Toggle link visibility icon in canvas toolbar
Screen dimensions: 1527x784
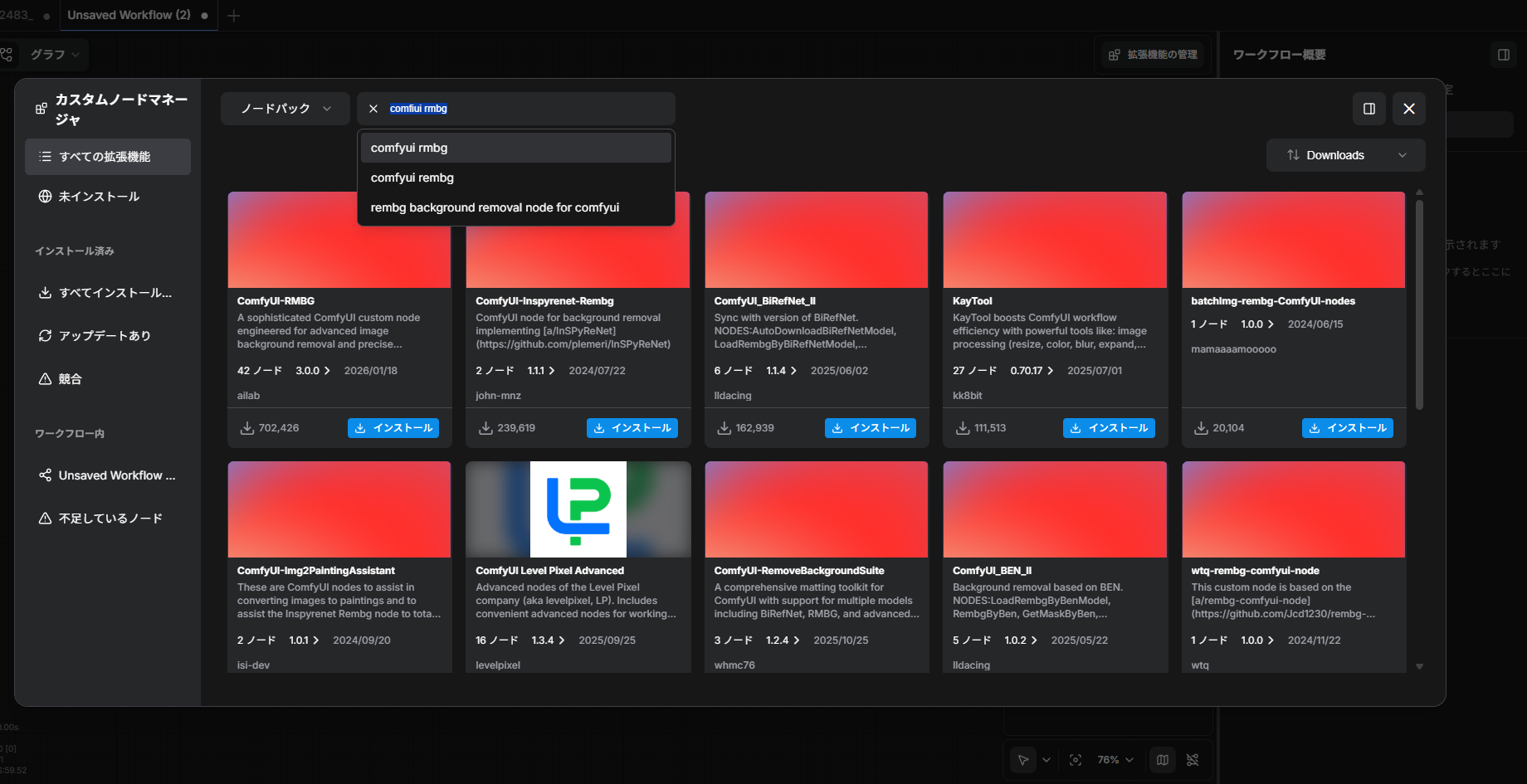[x=1193, y=760]
